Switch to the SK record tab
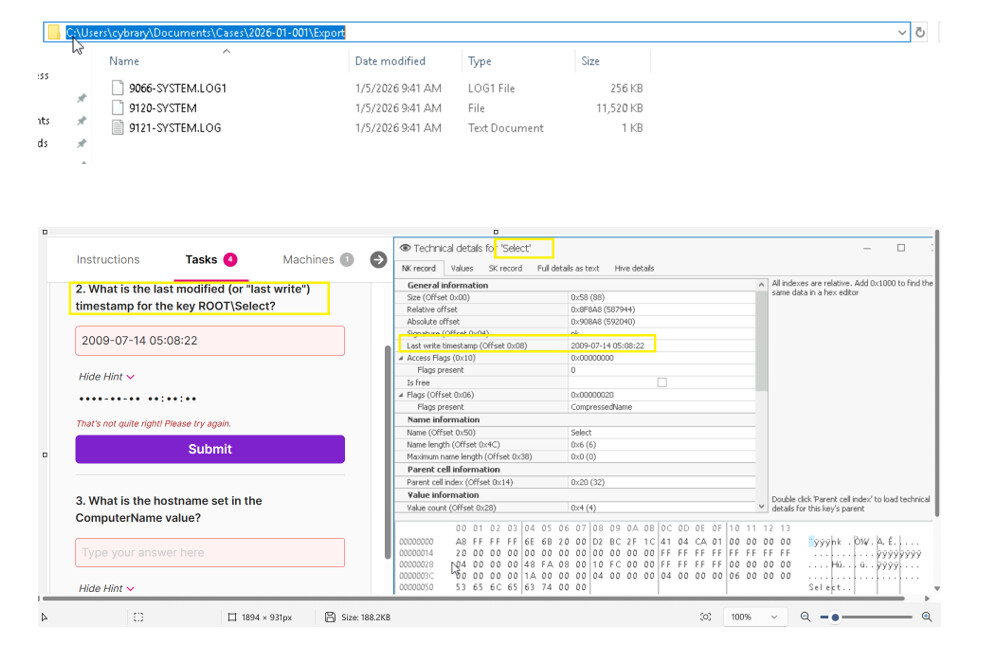This screenshot has height=649, width=996. coord(504,268)
